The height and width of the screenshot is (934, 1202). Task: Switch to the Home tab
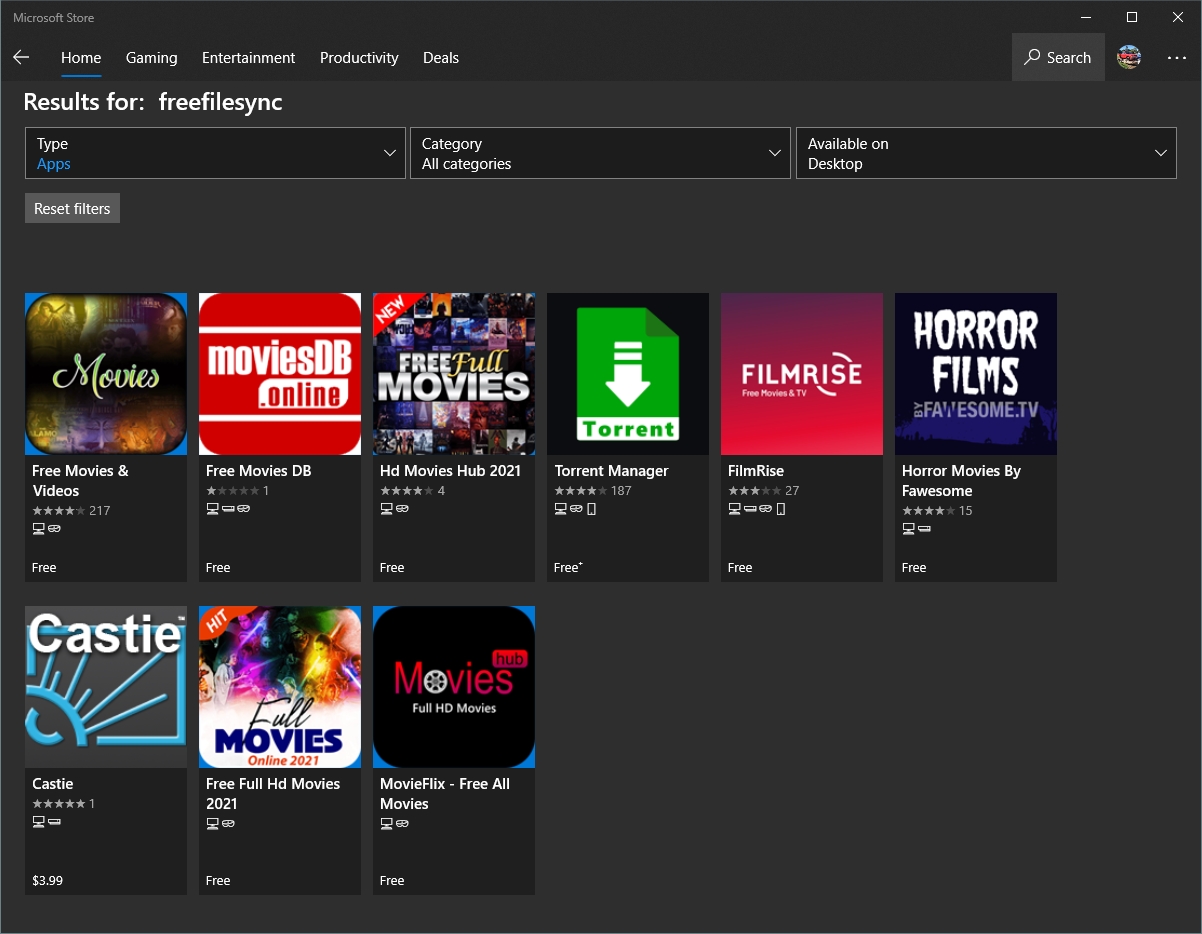[x=81, y=58]
